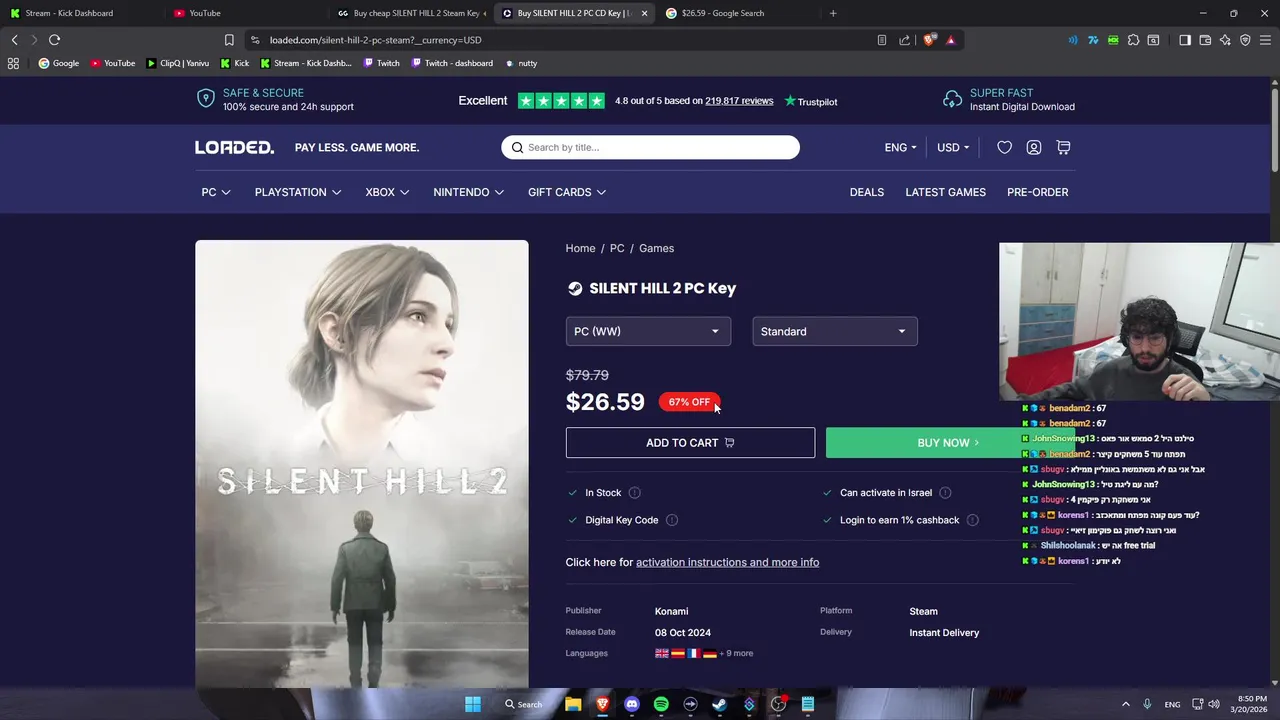Open the Twitch - dashboard bookmark
The width and height of the screenshot is (1280, 720).
tap(451, 63)
